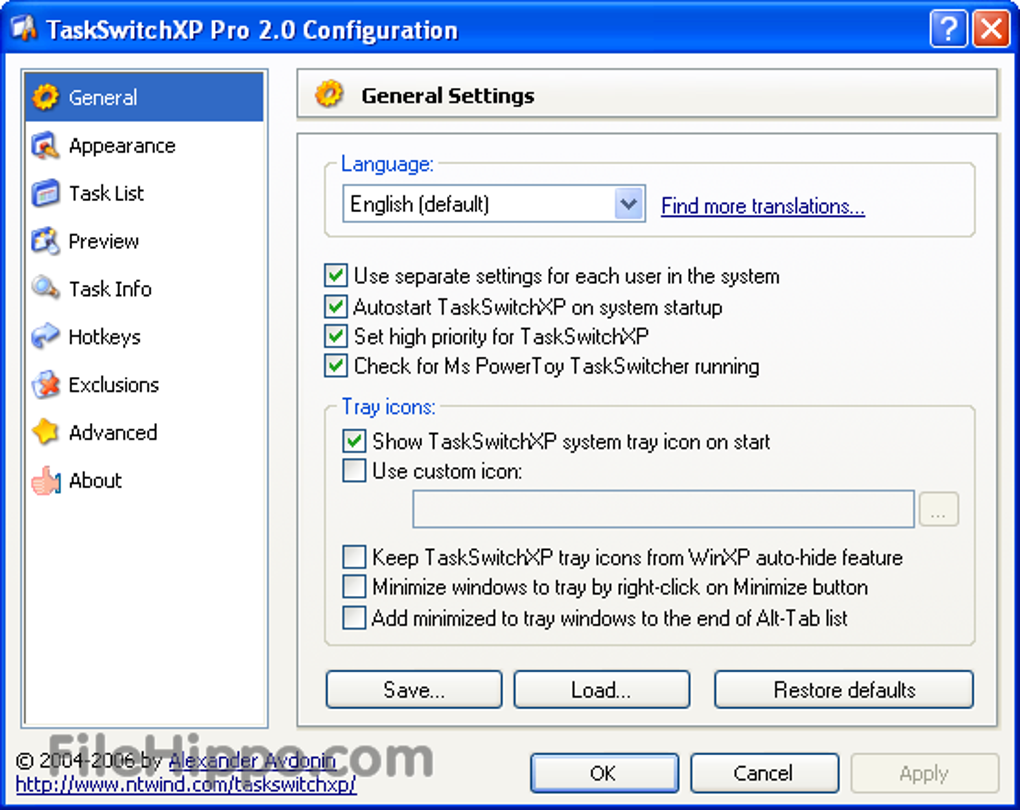1020x810 pixels.
Task: Enable the Use custom icon checkbox
Action: (x=354, y=471)
